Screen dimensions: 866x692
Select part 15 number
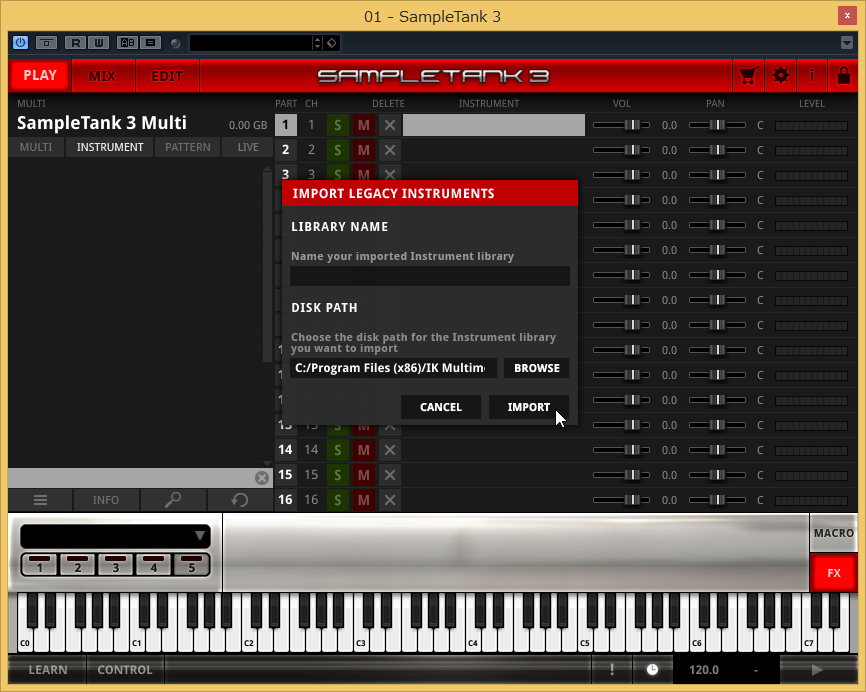[286, 475]
